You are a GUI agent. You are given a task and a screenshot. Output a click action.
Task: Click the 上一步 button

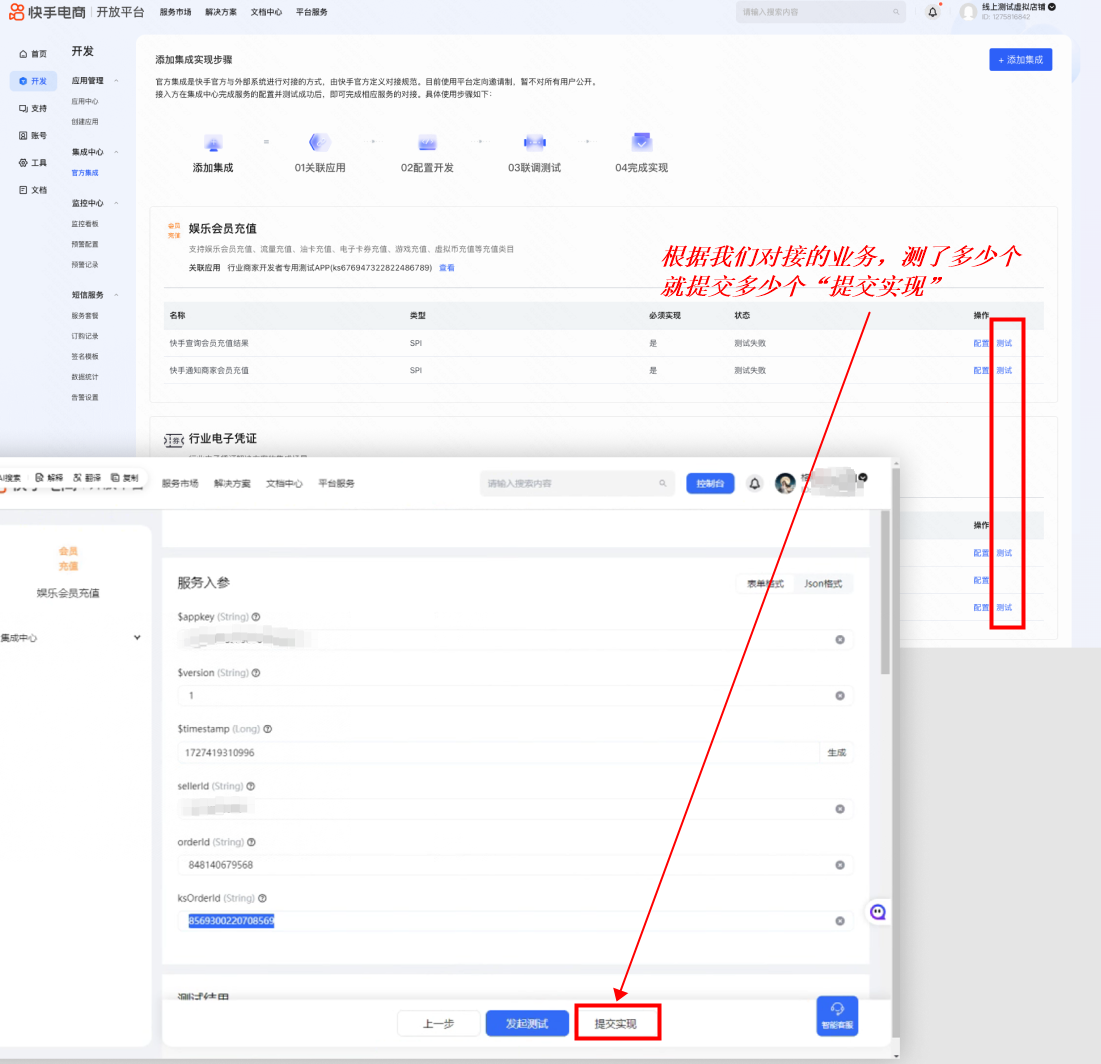pos(438,1023)
